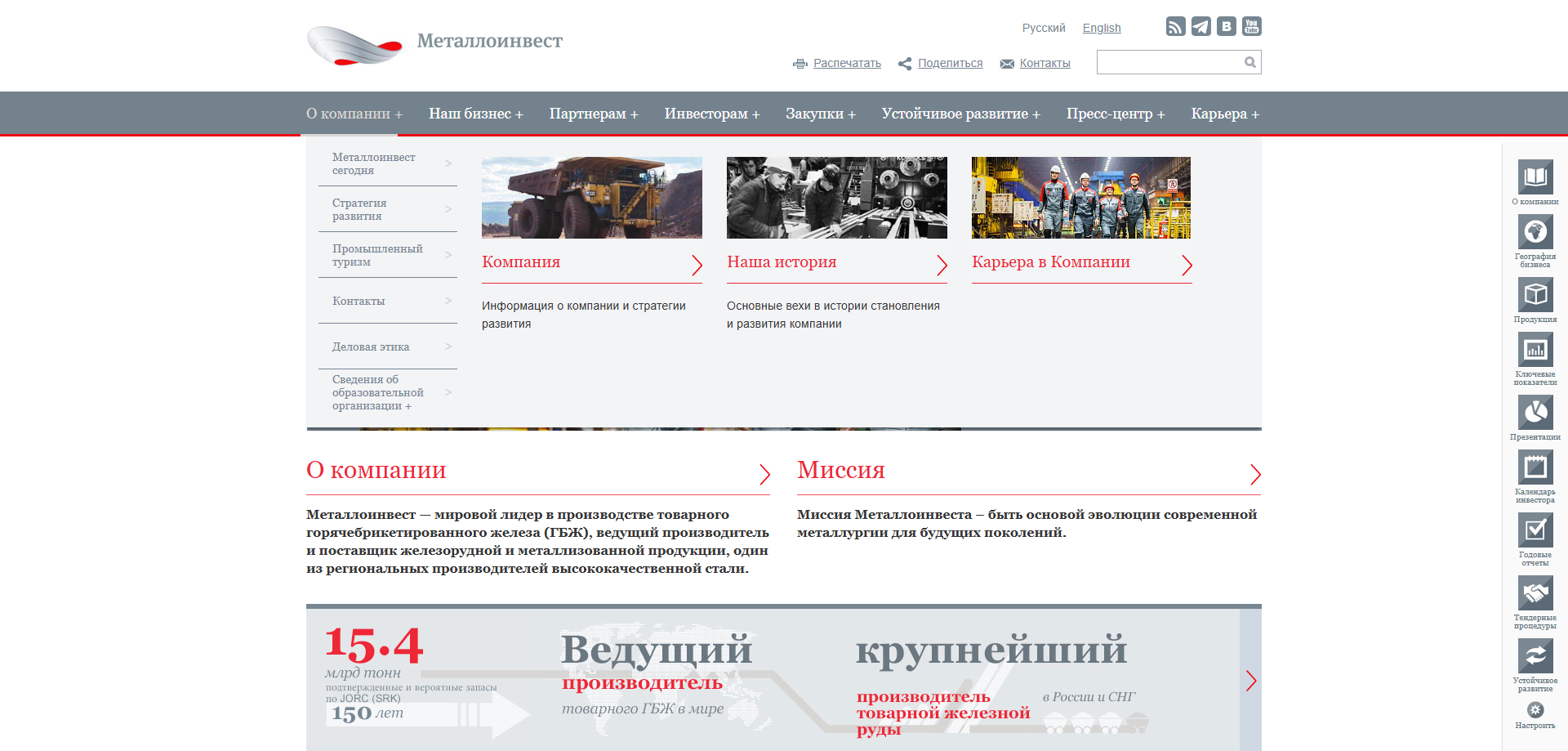This screenshot has height=751, width=1568.
Task: Click the mining truck thumbnail
Action: point(592,198)
